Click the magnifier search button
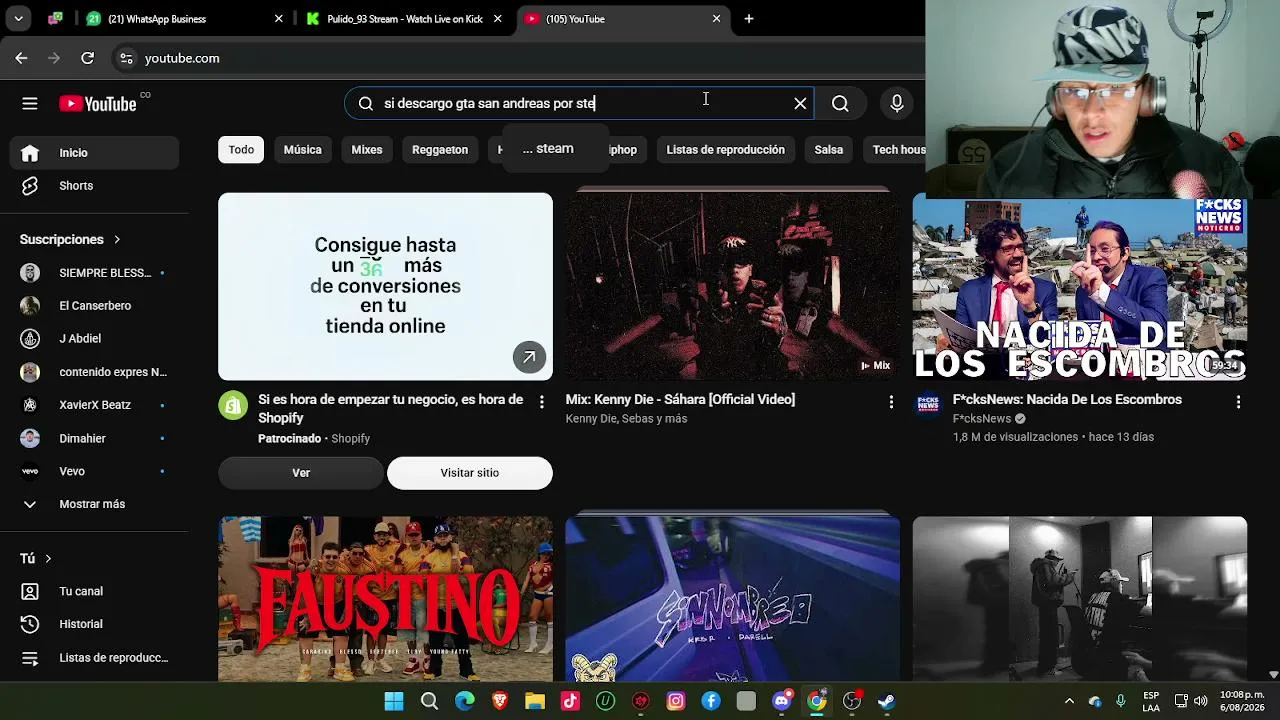The width and height of the screenshot is (1280, 720). coord(840,103)
